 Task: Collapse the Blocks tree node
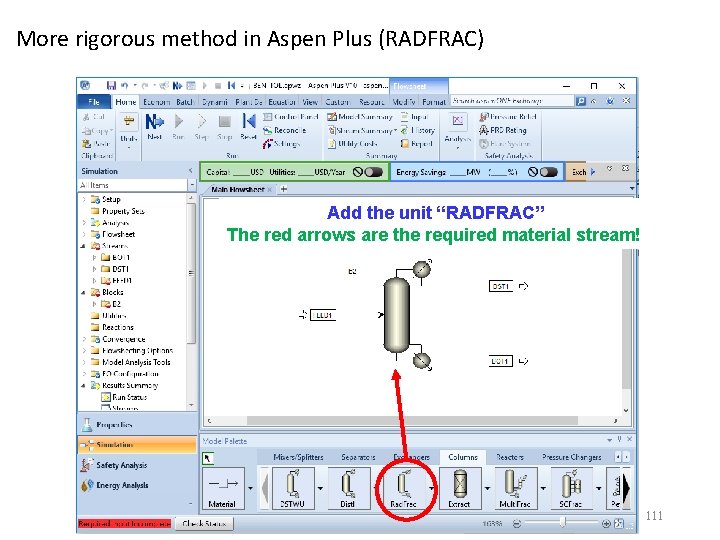click(x=83, y=292)
